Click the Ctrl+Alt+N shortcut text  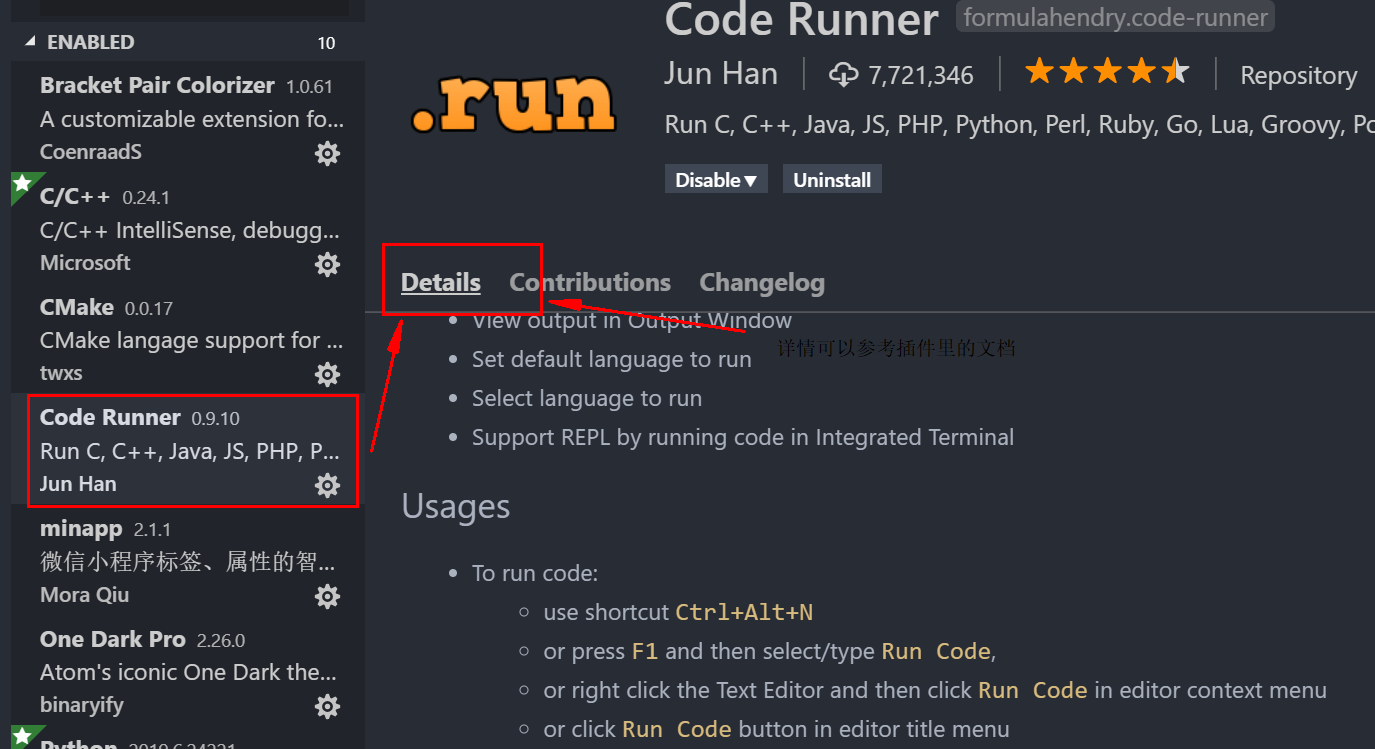click(x=744, y=612)
